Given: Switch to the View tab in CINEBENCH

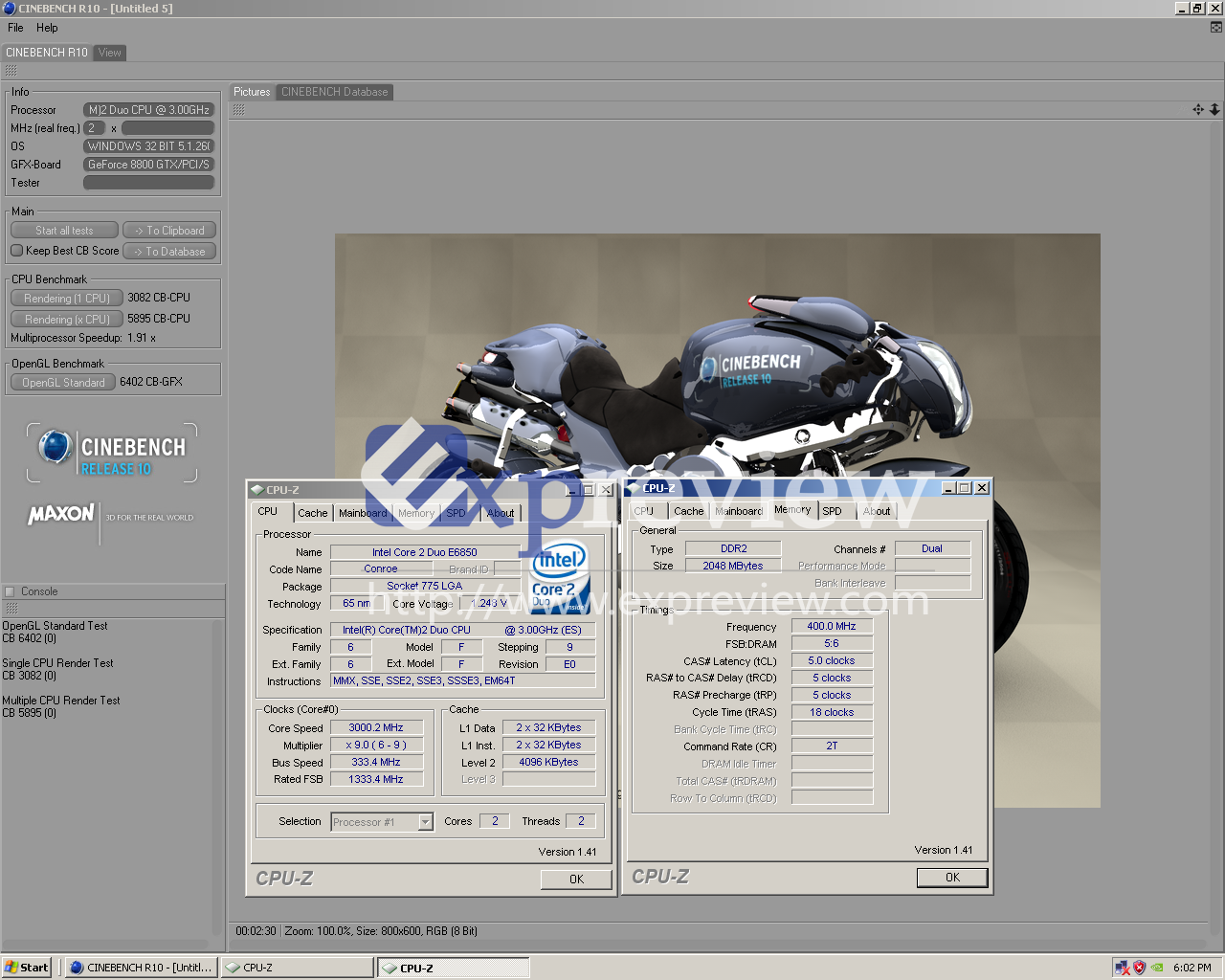Looking at the screenshot, I should coord(110,53).
